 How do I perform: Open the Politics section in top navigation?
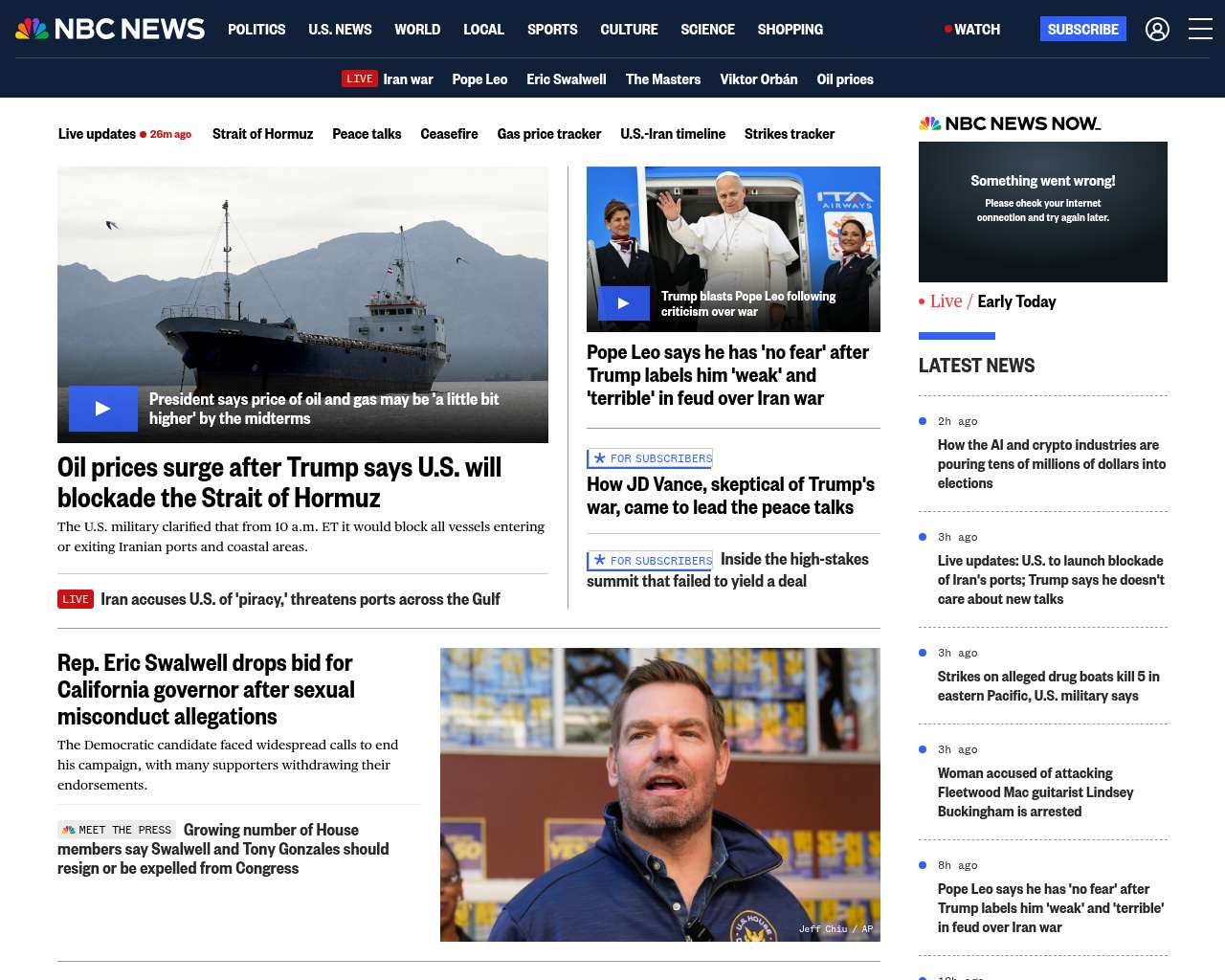point(256,30)
